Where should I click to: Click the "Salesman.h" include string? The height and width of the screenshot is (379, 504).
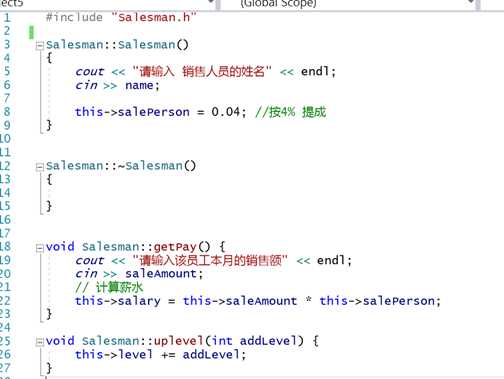point(153,17)
